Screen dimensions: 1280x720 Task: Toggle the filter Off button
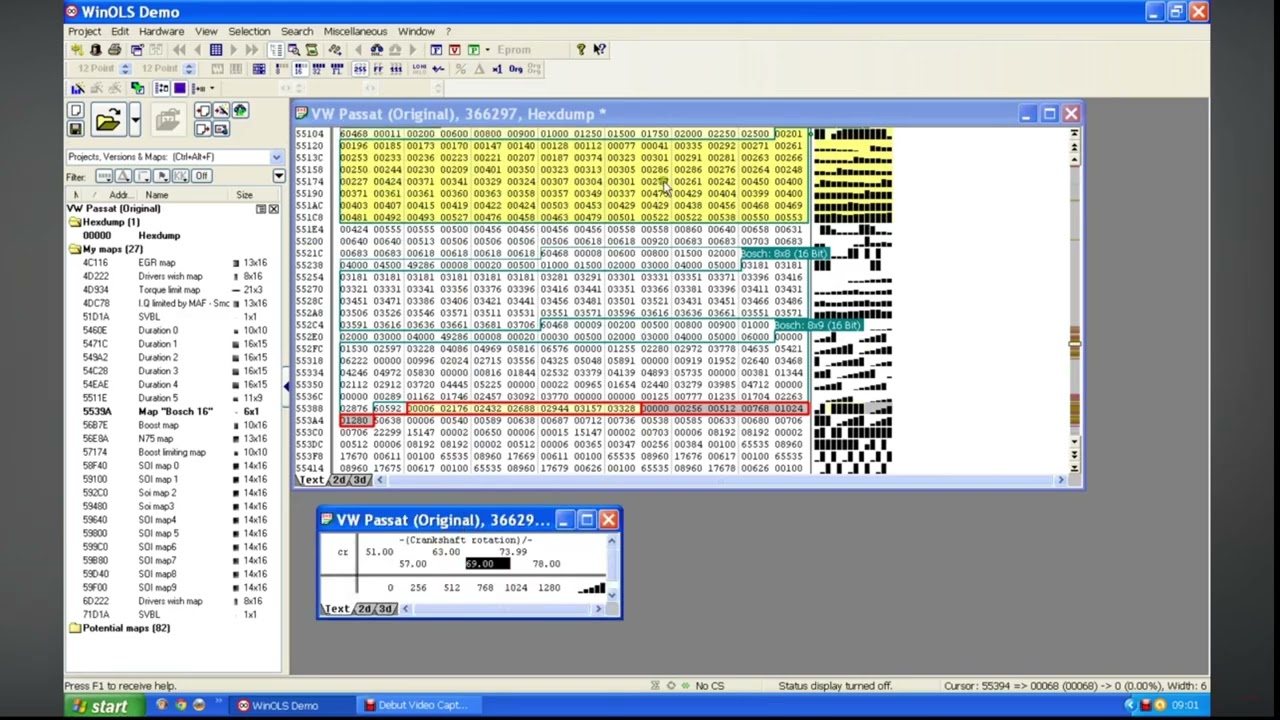(202, 176)
